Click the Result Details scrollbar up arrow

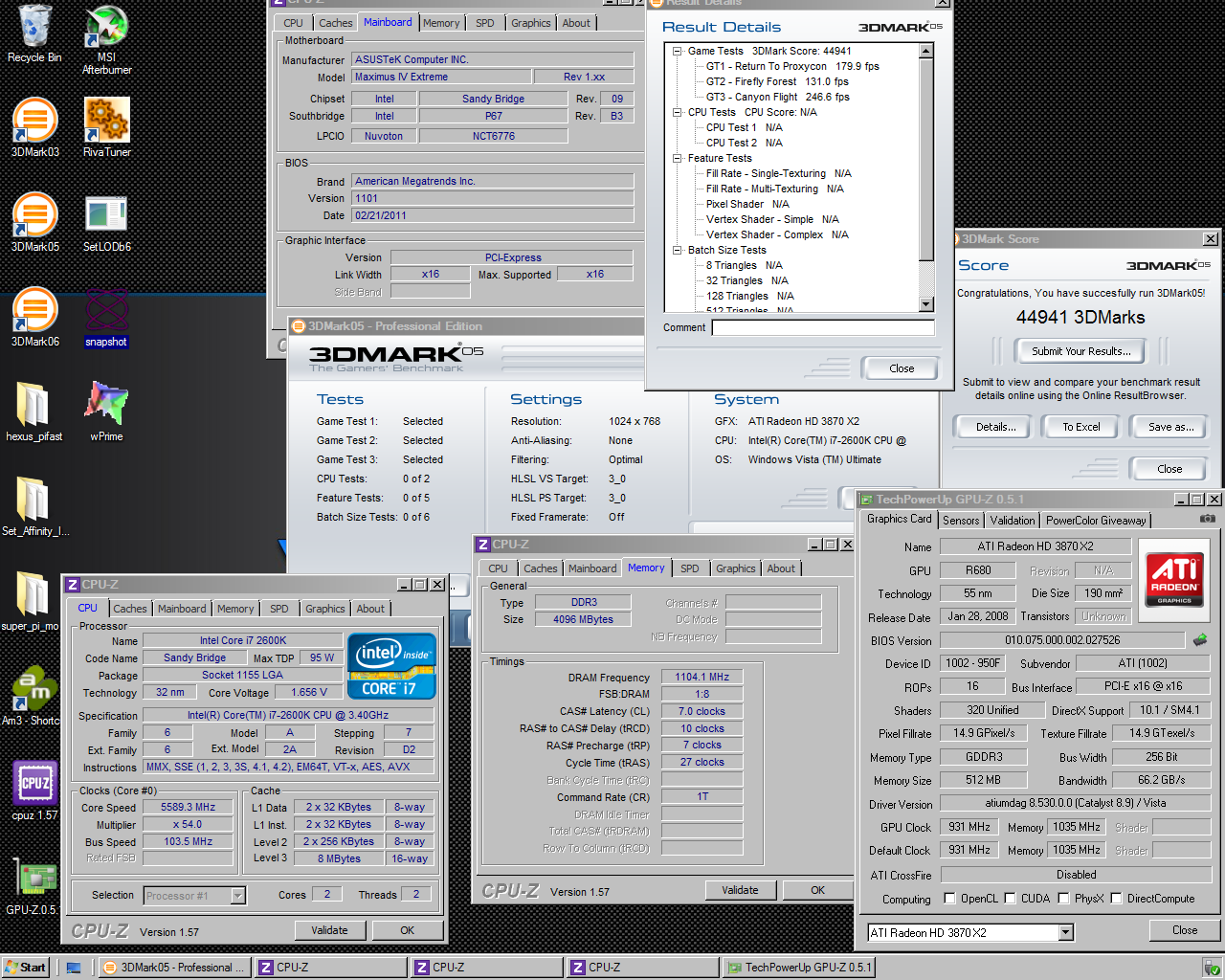click(925, 51)
